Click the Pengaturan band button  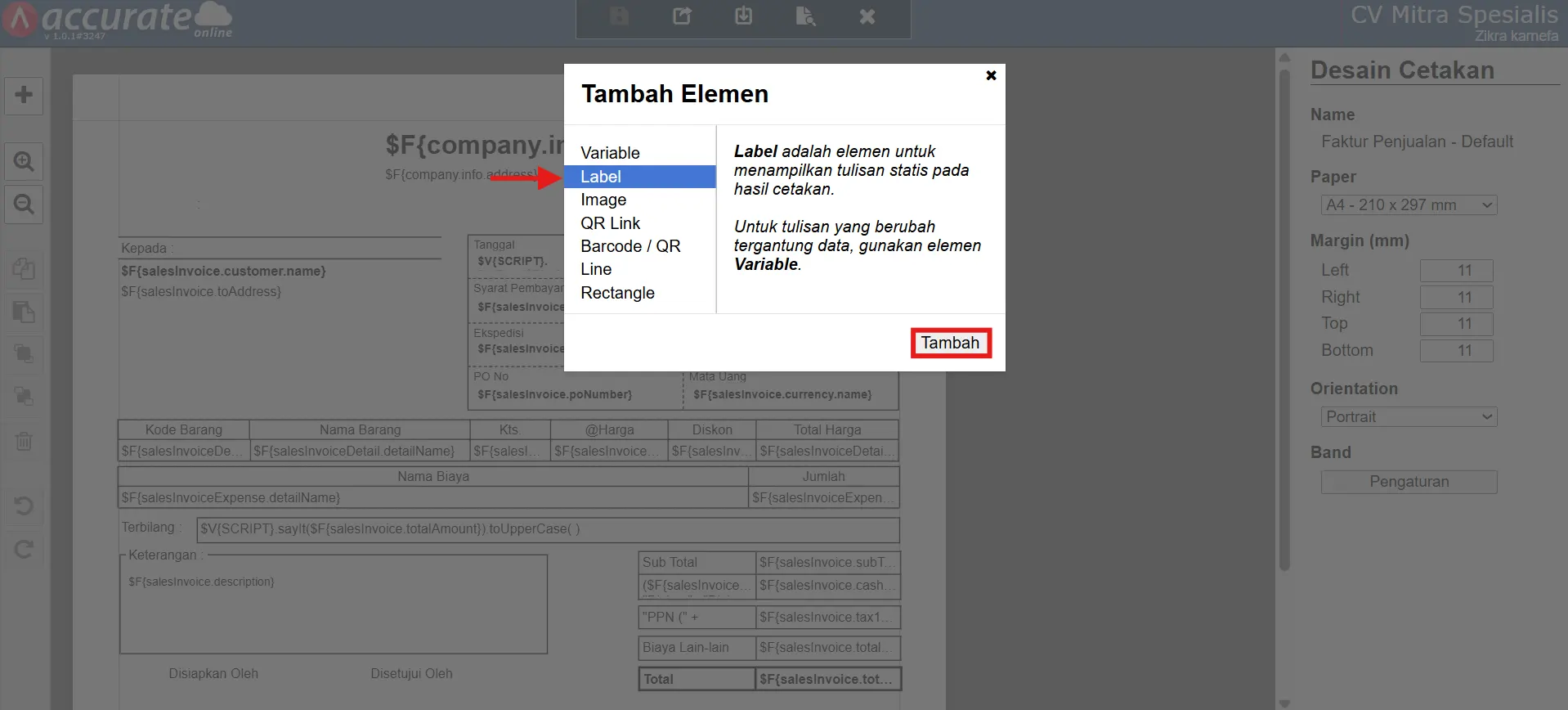tap(1409, 482)
